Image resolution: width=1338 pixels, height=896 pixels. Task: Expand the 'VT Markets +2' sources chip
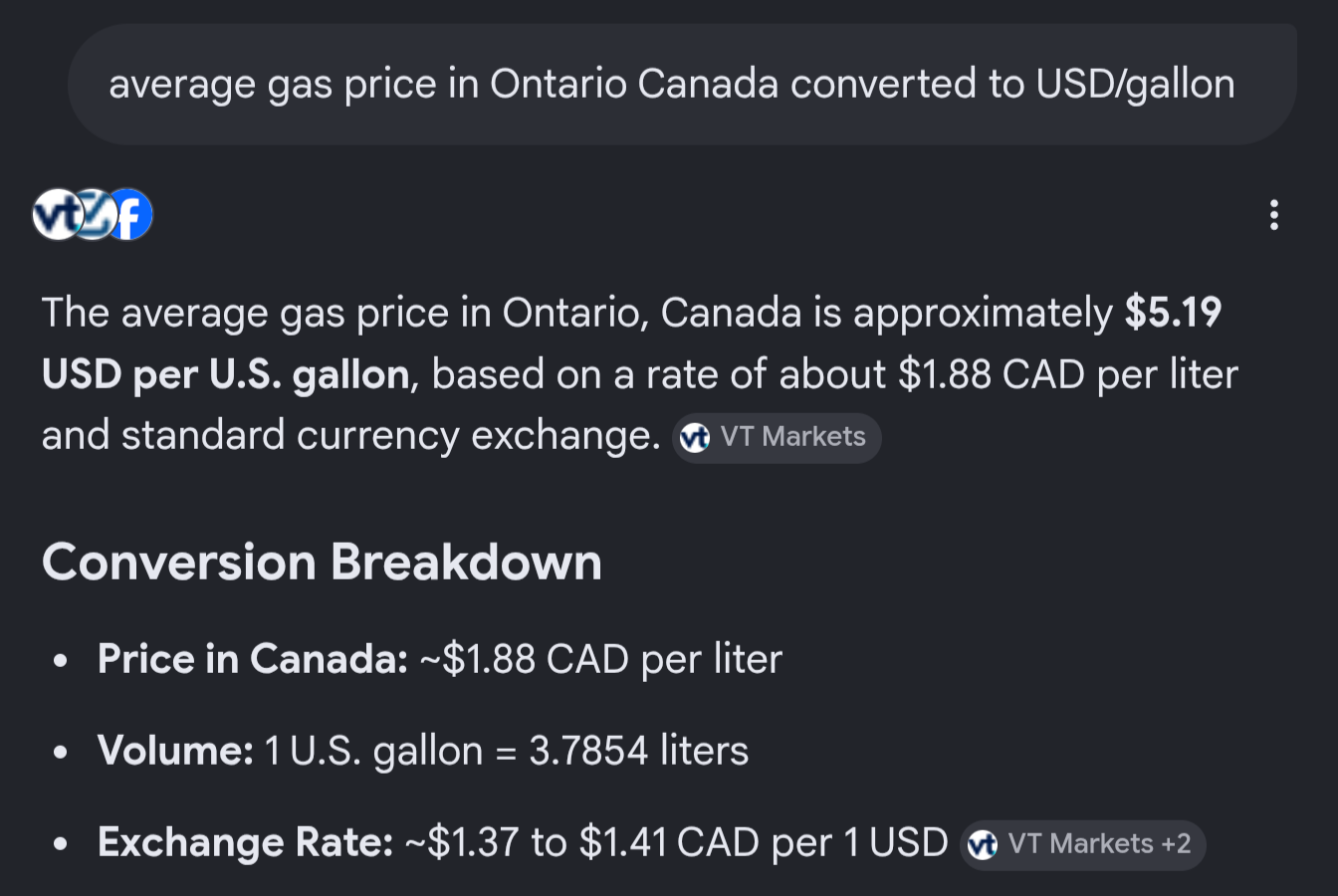(1083, 844)
